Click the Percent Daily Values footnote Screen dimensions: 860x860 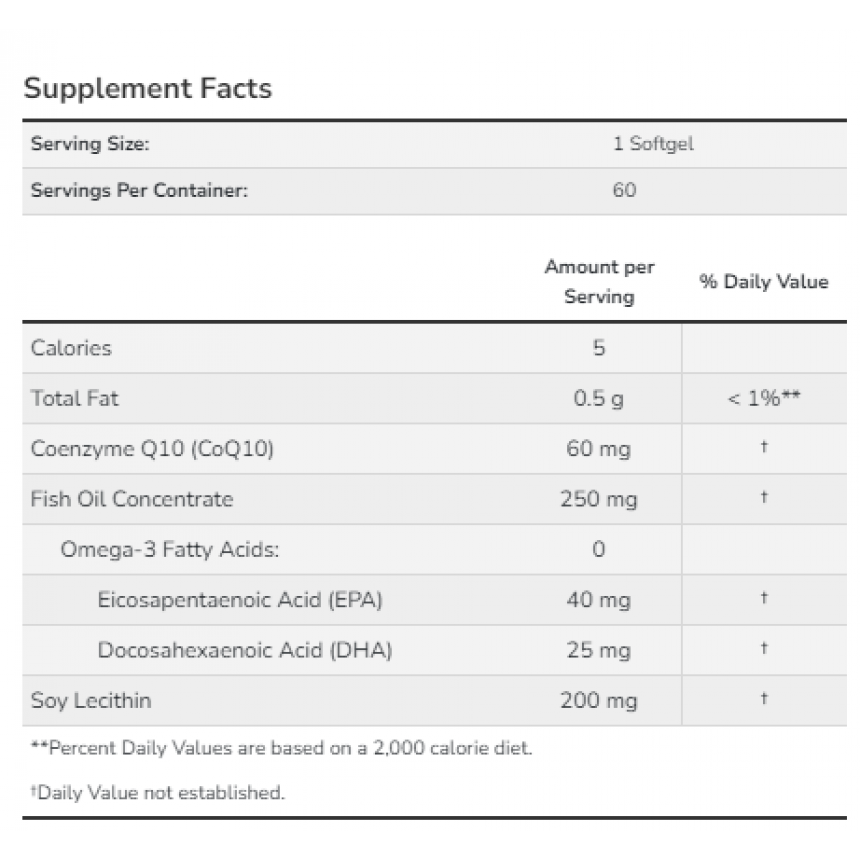click(281, 748)
